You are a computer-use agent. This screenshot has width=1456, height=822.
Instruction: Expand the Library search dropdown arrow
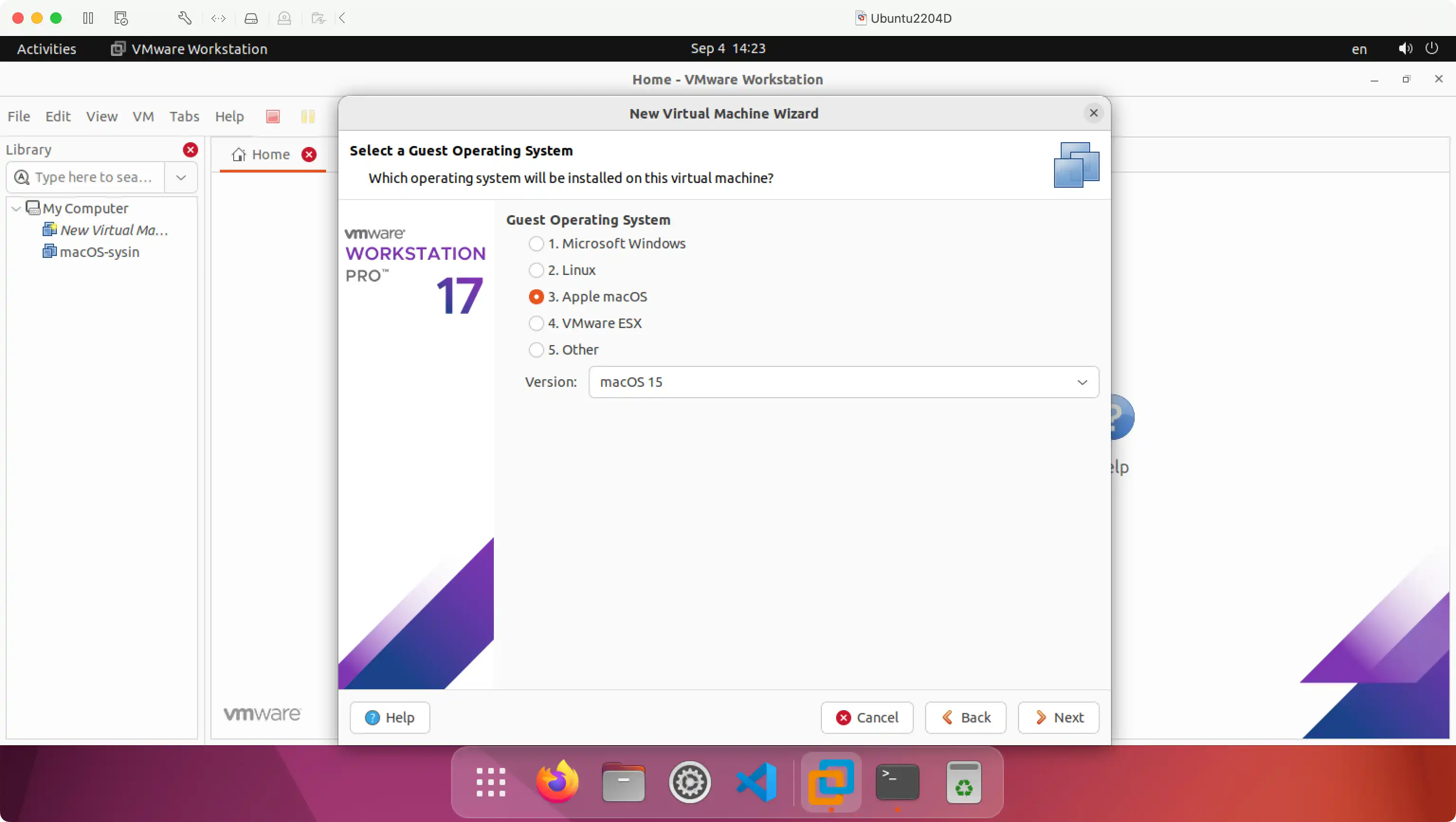180,177
